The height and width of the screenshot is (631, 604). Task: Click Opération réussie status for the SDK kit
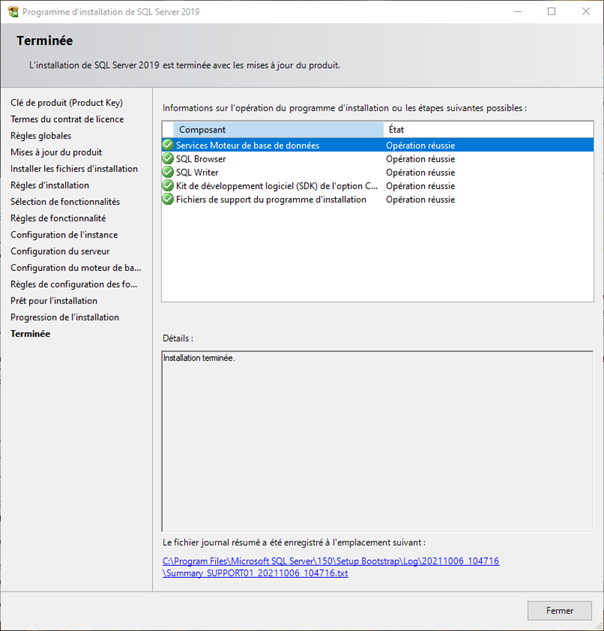point(421,186)
